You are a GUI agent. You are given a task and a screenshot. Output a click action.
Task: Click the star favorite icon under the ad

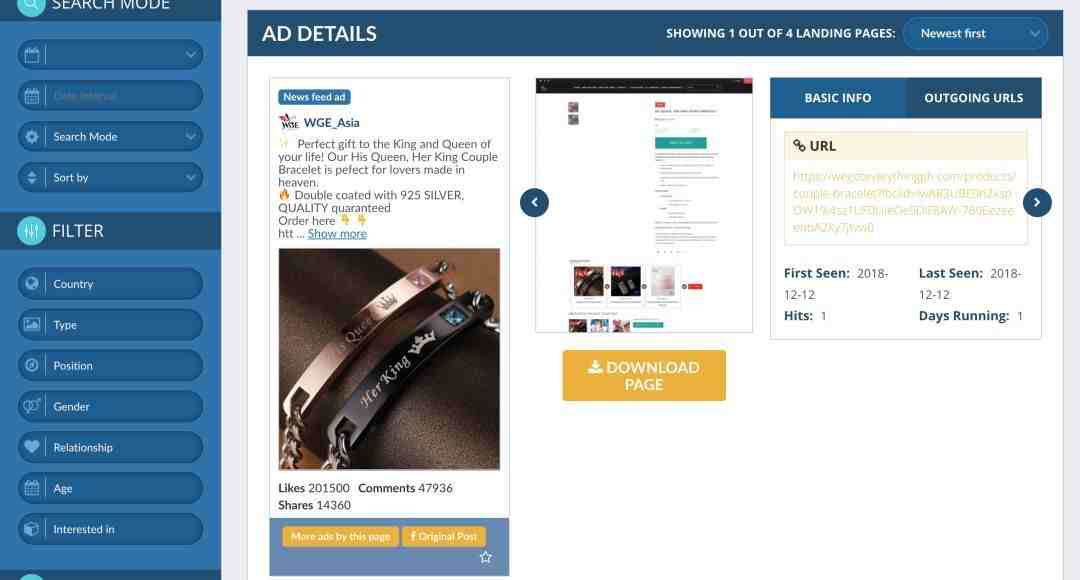(486, 557)
